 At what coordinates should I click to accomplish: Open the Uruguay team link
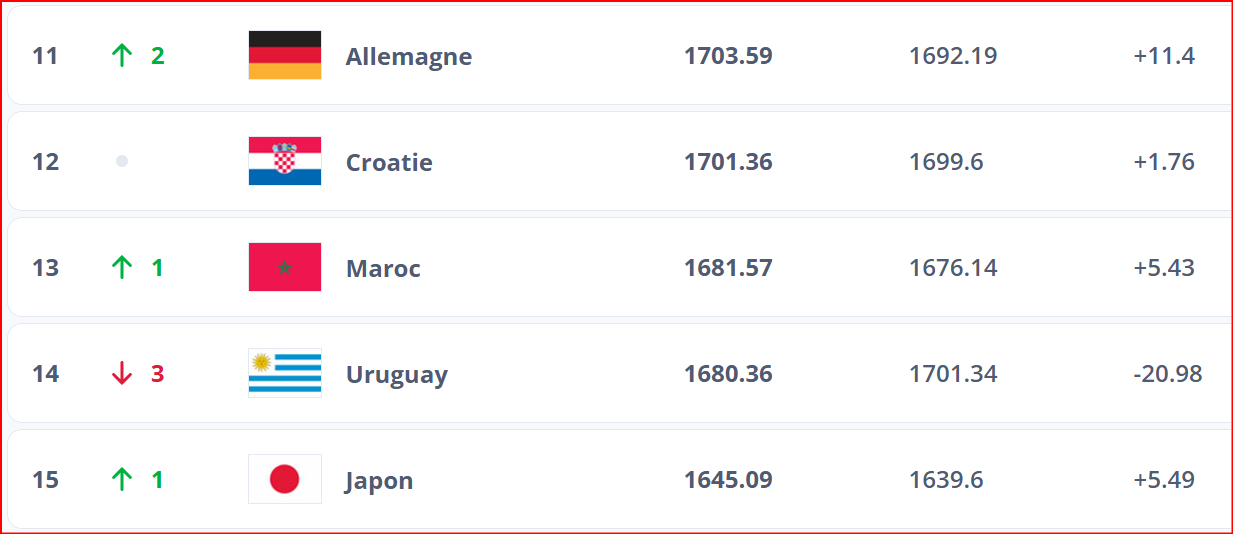(396, 374)
